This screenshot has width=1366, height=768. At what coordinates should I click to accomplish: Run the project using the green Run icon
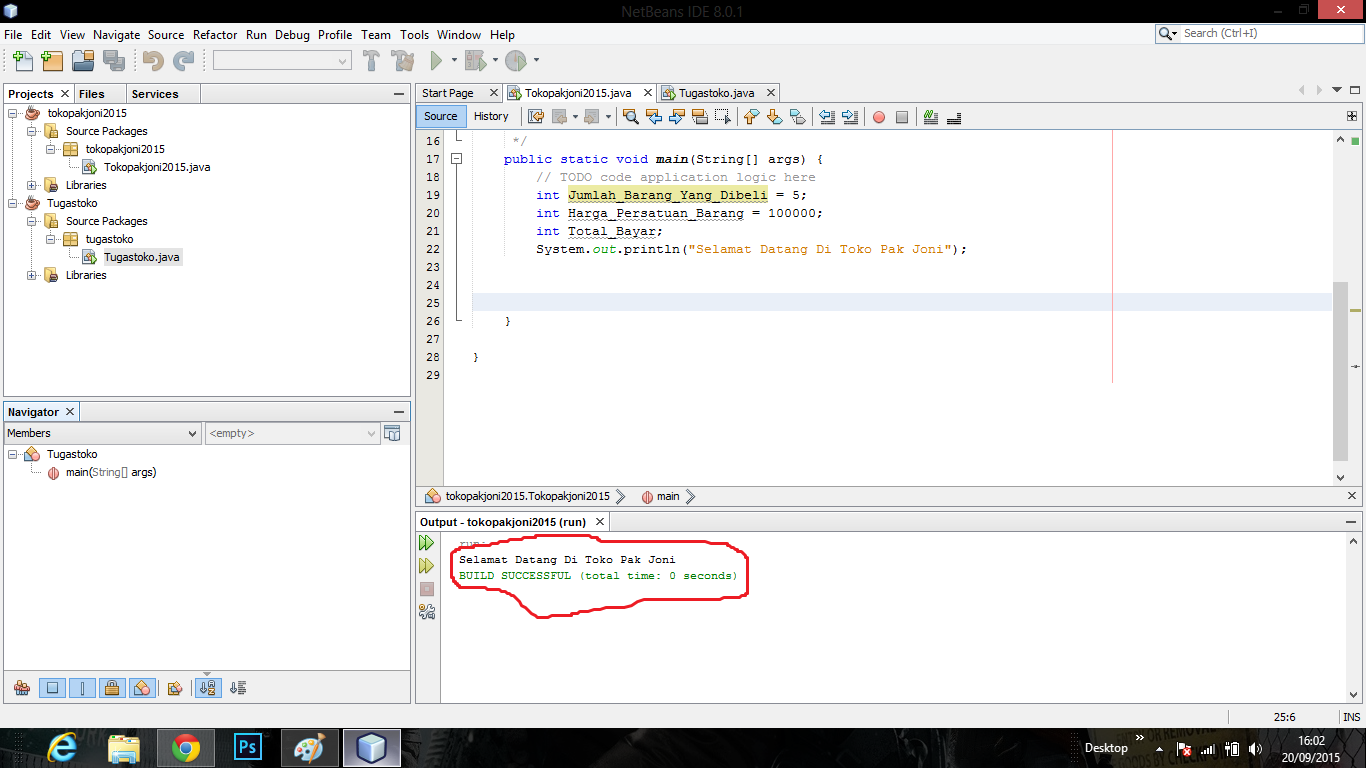coord(437,60)
